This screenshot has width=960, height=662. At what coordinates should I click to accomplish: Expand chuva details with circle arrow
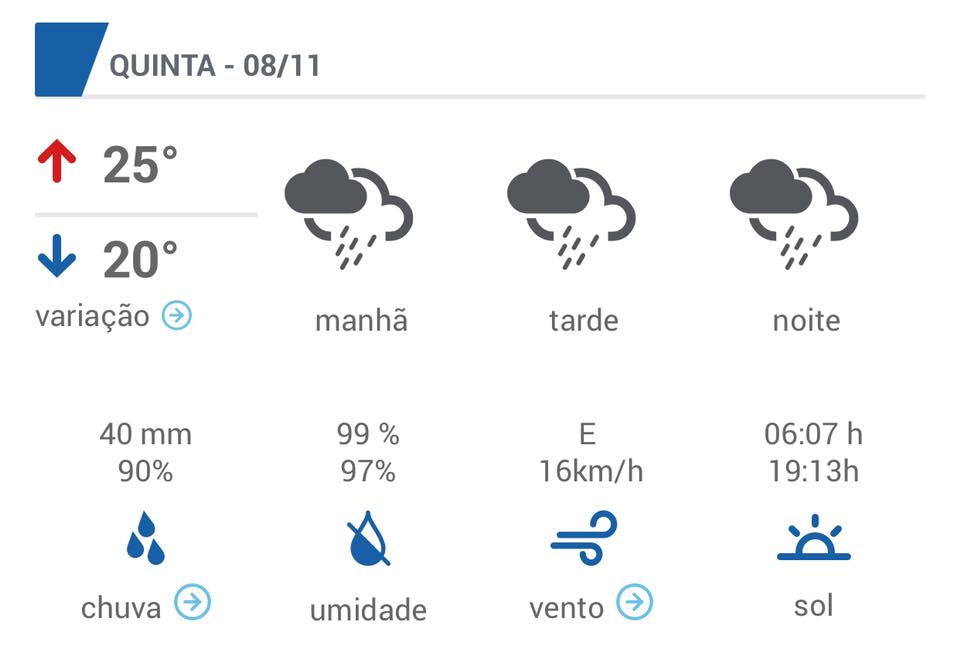click(192, 602)
